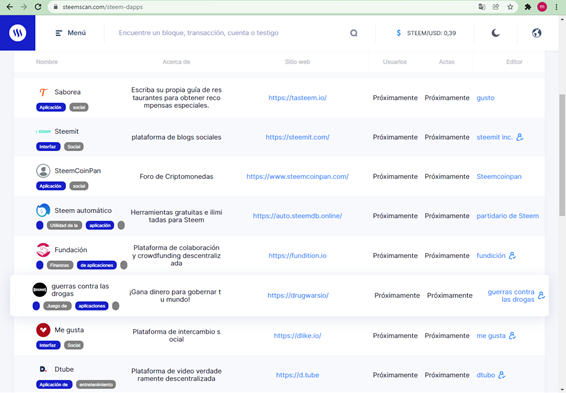Click Aplicación tag under SteemCoinPan
This screenshot has width=566, height=393.
point(51,186)
